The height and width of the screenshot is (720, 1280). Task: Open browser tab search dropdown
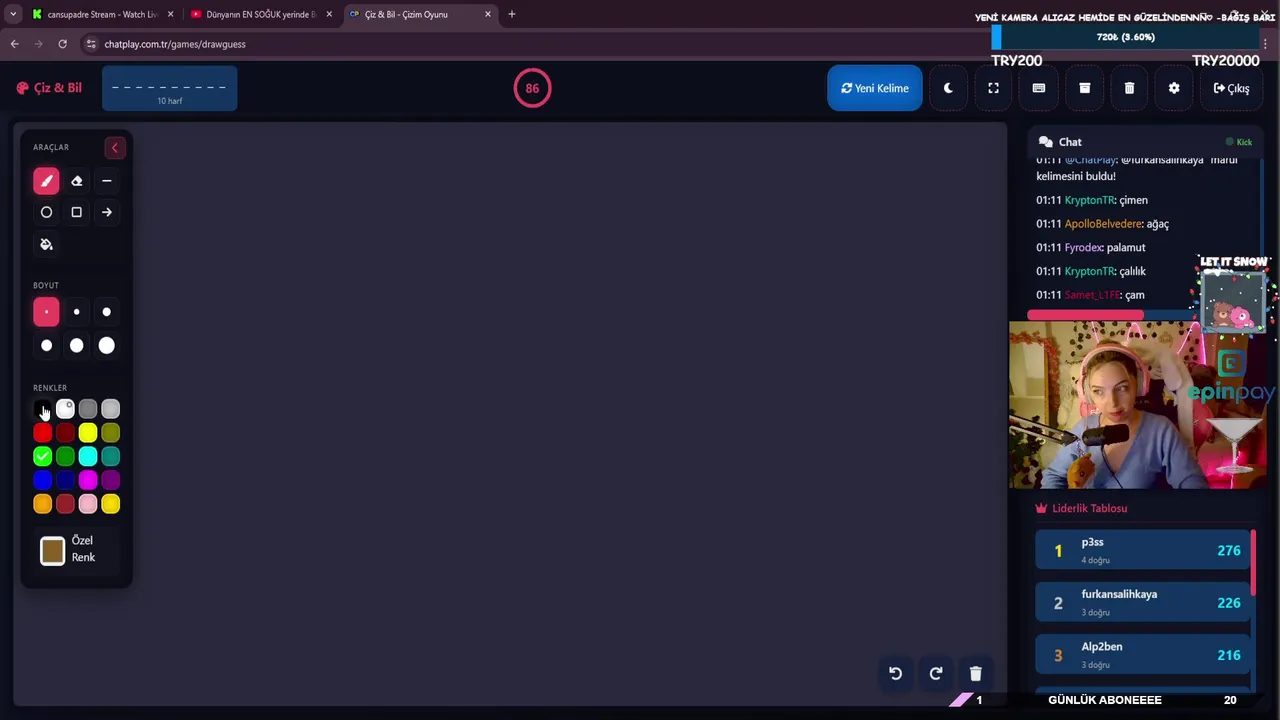coord(12,14)
